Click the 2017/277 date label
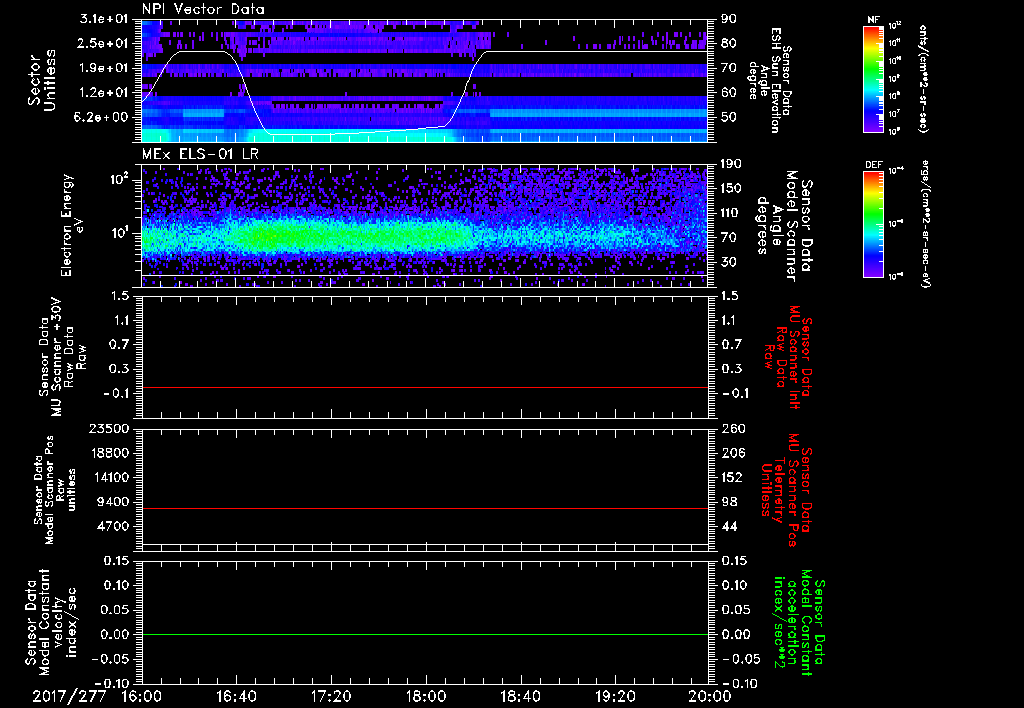Screen dimensions: 1024x708 click(69, 696)
